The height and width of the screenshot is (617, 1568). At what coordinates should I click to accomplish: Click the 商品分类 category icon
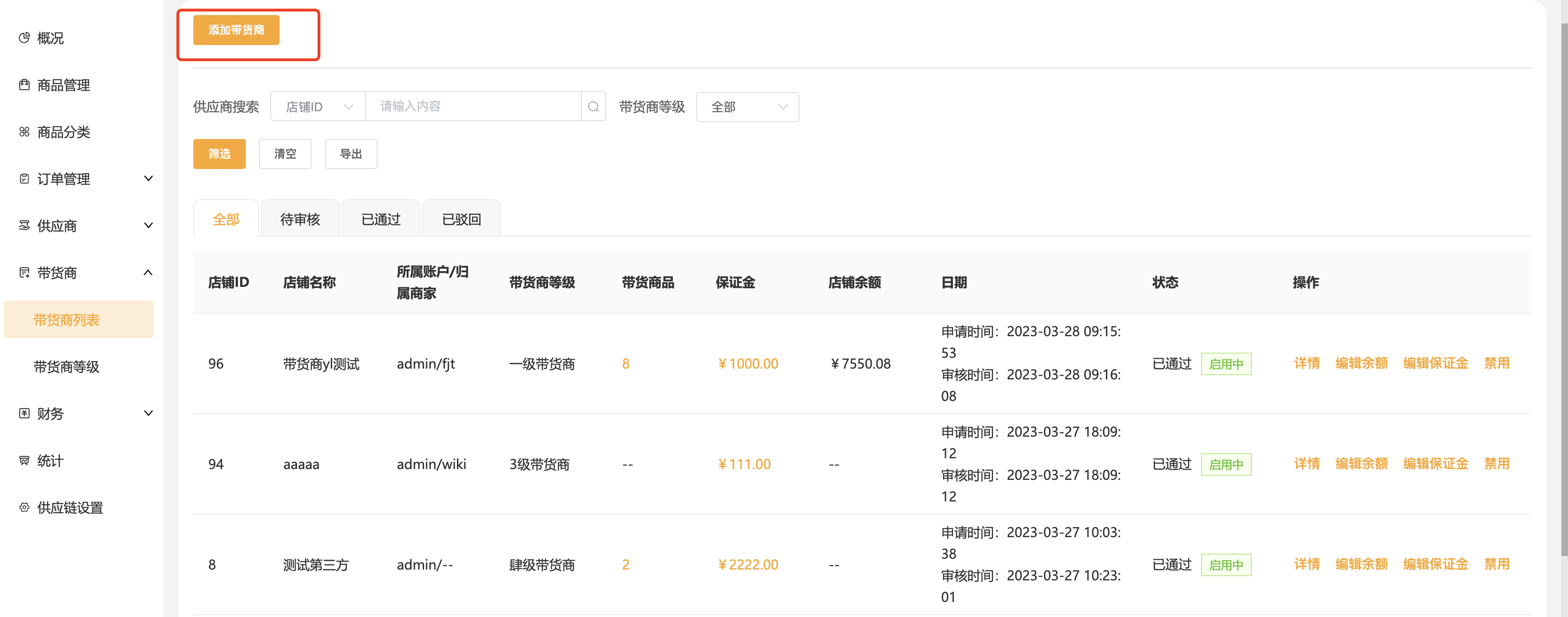click(x=24, y=131)
